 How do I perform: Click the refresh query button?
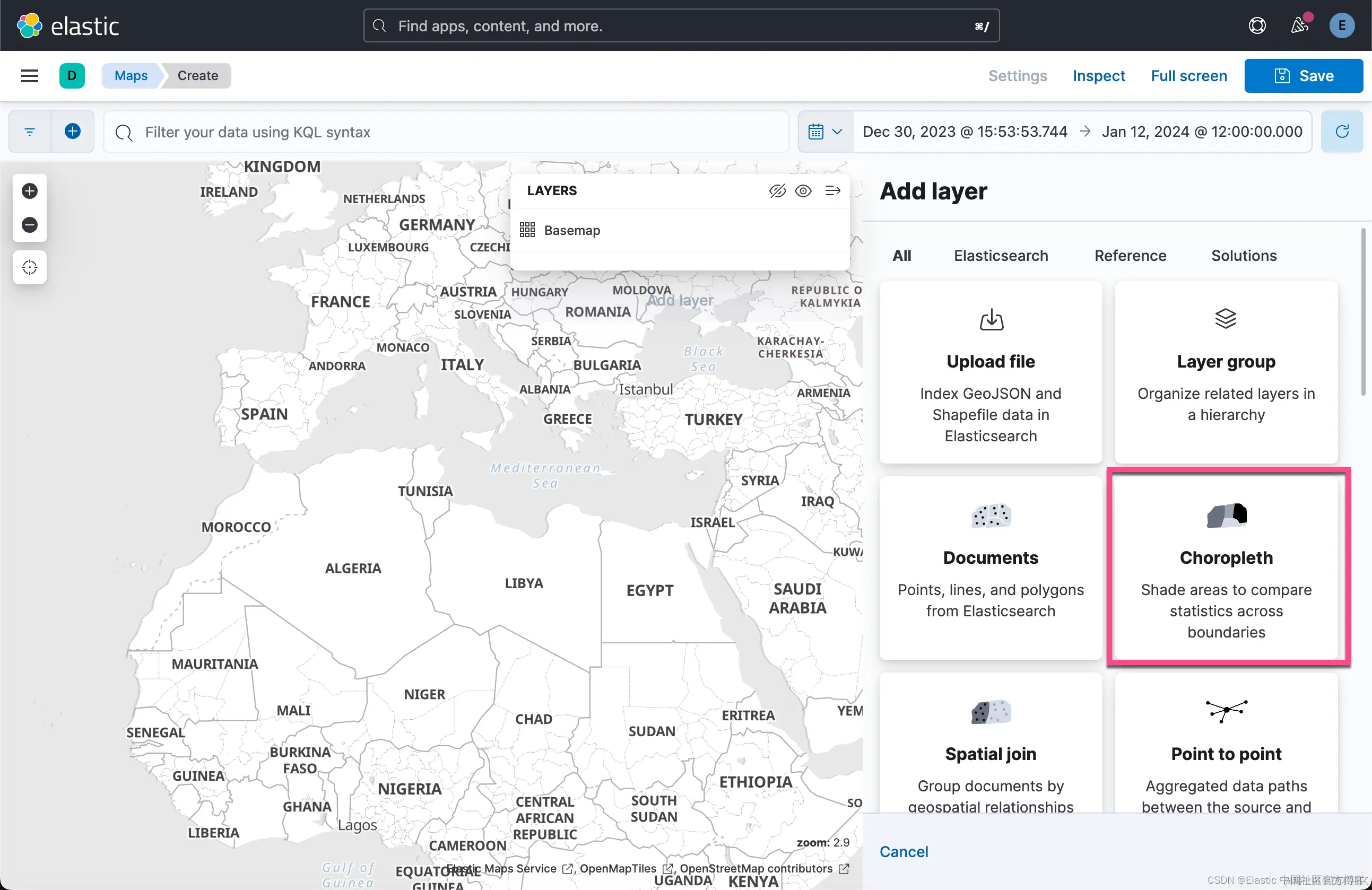[x=1341, y=132]
